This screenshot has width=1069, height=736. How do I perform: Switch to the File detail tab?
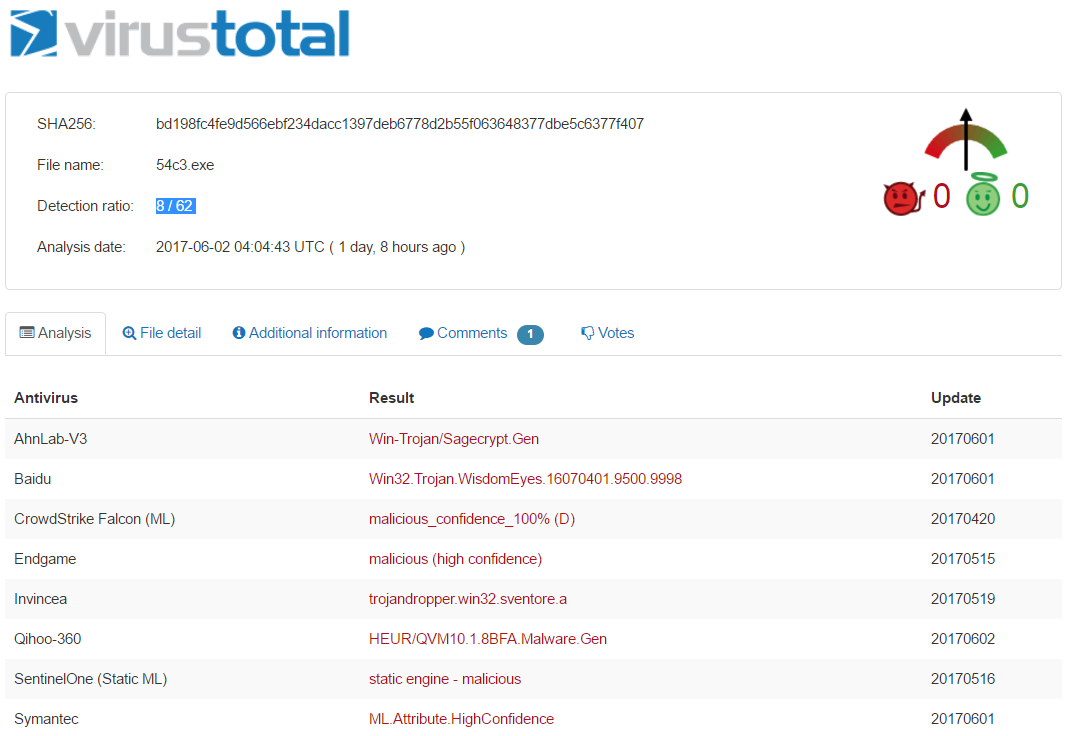[x=162, y=333]
